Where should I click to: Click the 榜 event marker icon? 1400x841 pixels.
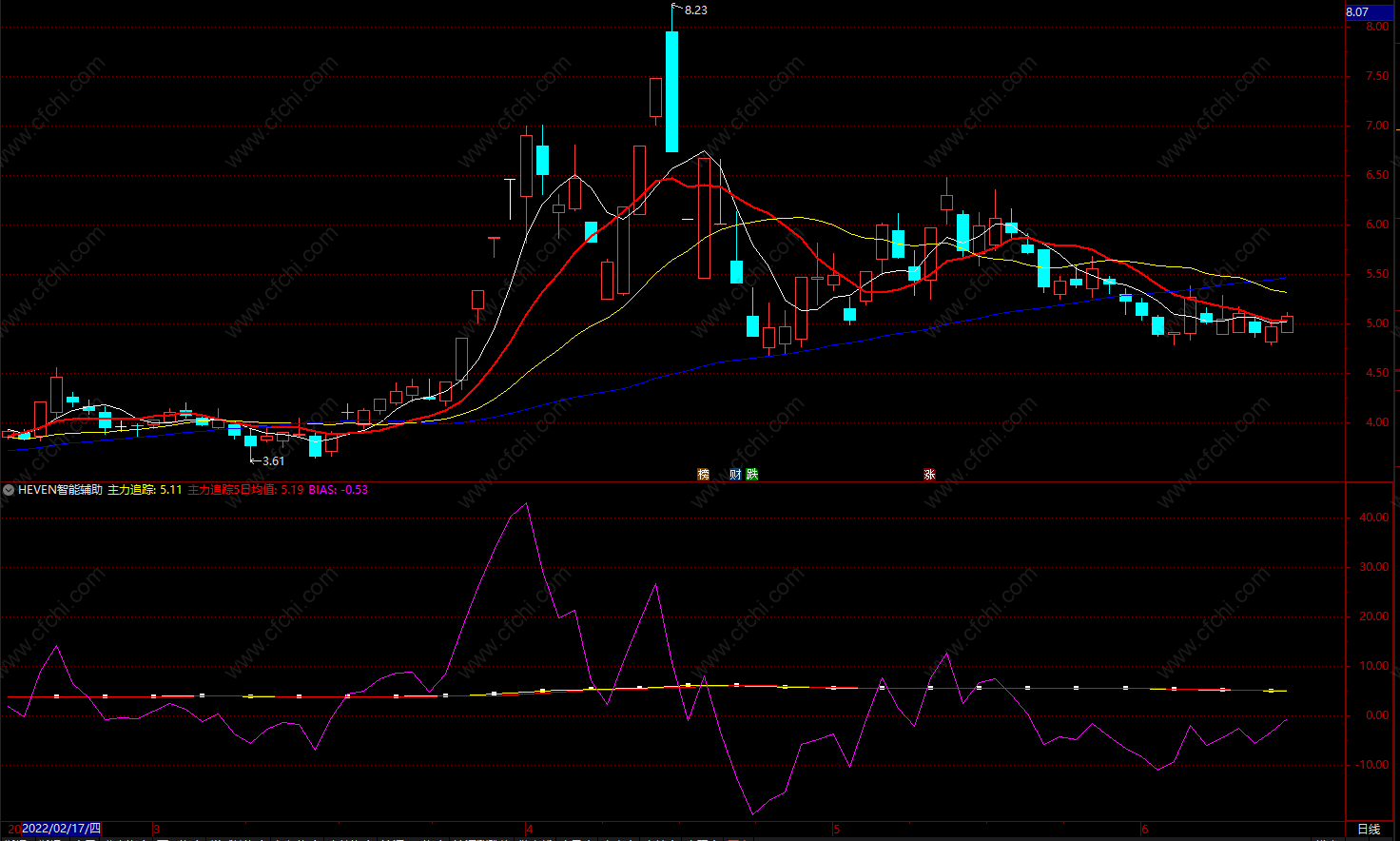[x=704, y=474]
